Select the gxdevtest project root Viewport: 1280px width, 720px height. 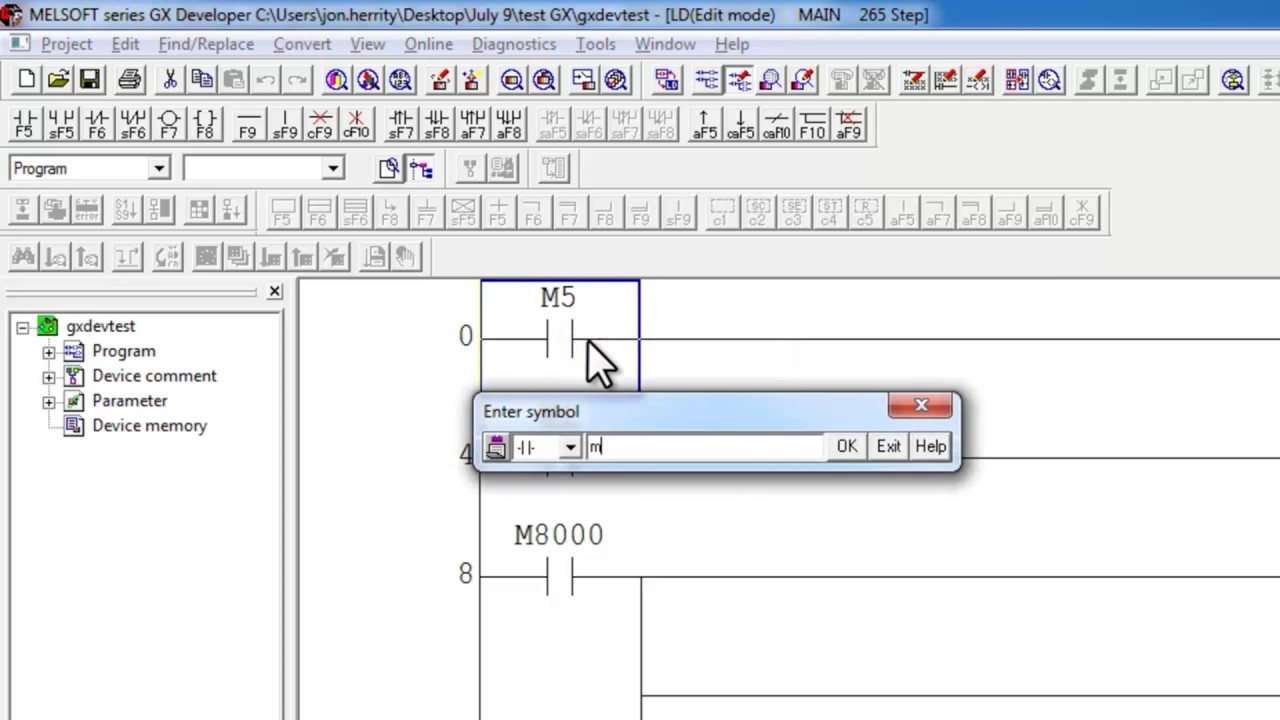[100, 327]
